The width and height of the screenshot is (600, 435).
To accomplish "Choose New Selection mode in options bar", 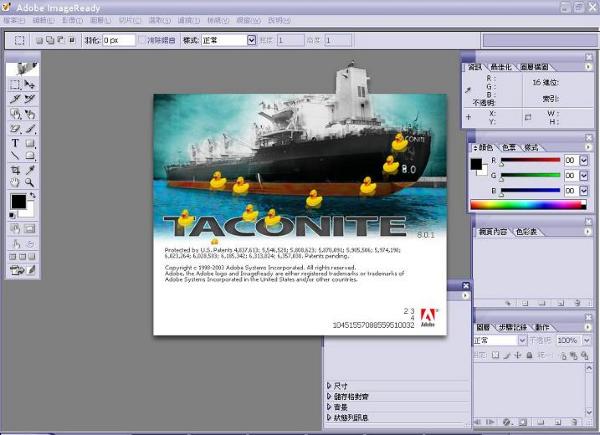I will [39, 40].
